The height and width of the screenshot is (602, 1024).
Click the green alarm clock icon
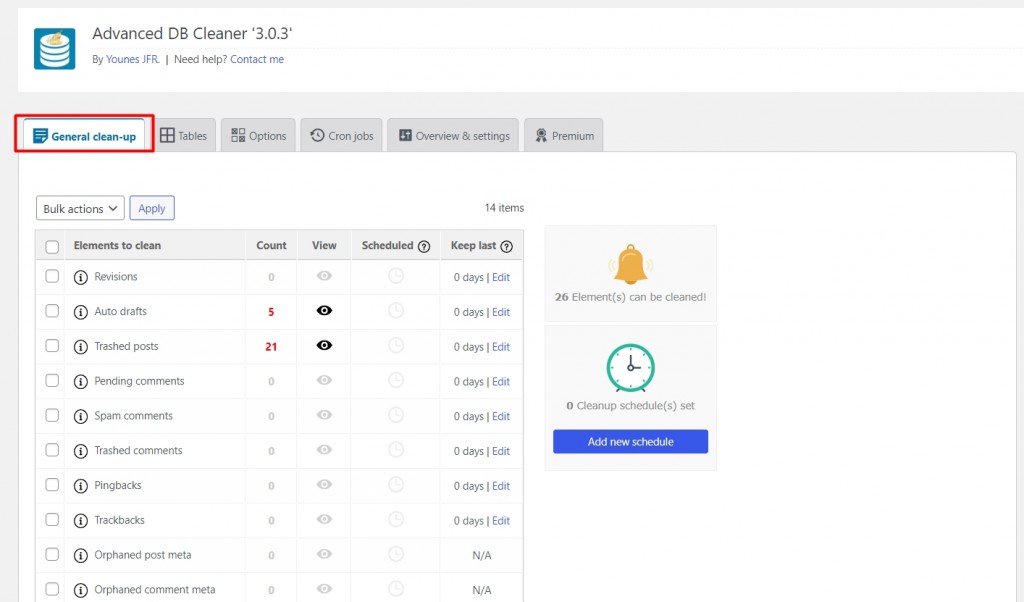pyautogui.click(x=630, y=368)
